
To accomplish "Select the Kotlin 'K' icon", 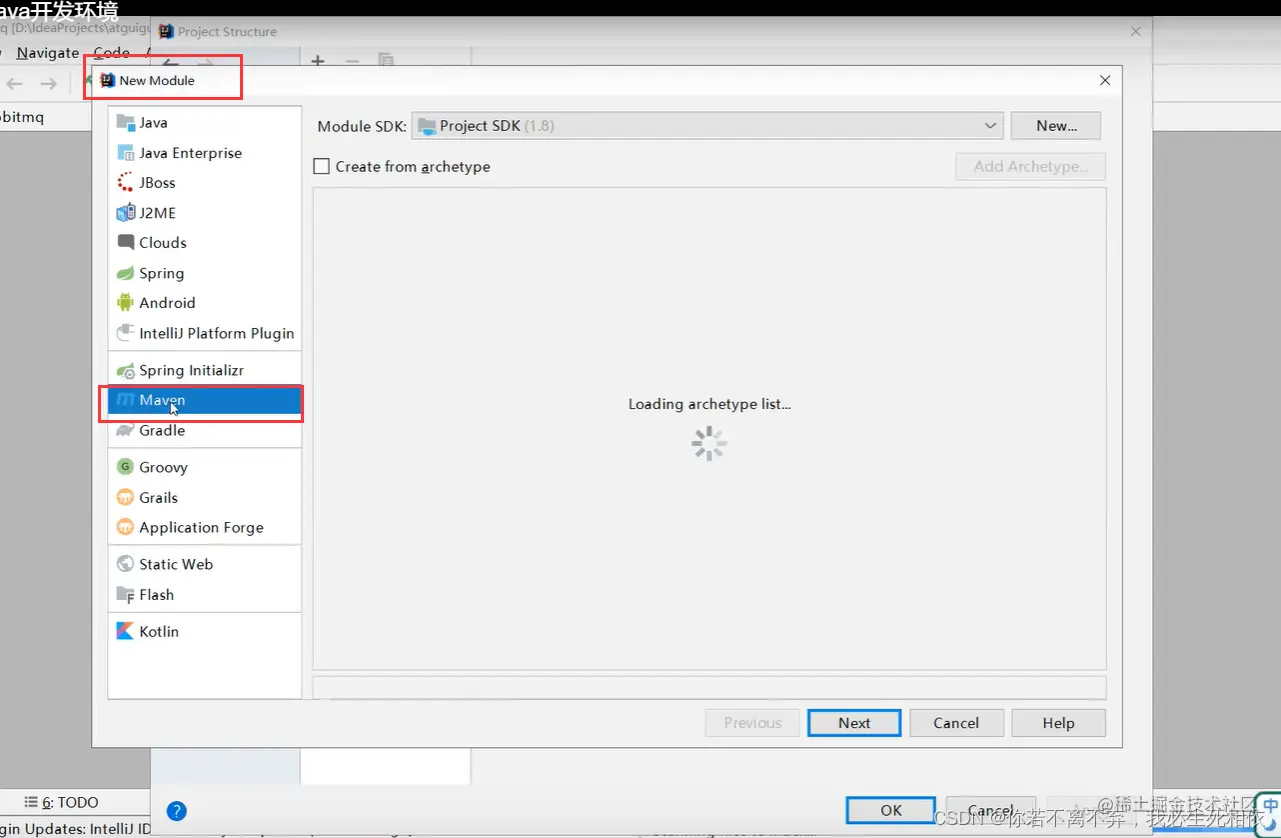I will (125, 632).
